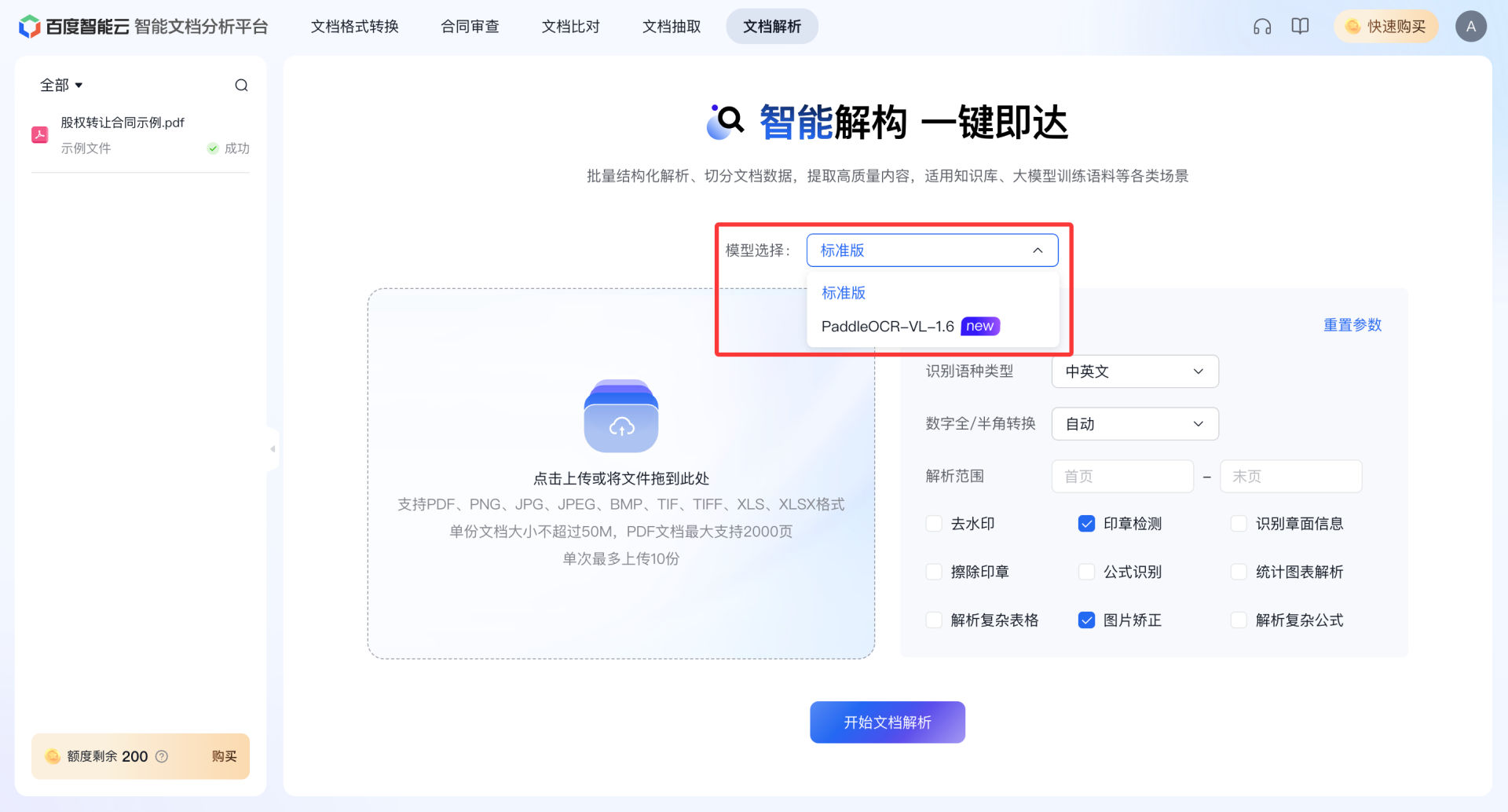Click 开始文档解析 button

pyautogui.click(x=888, y=722)
